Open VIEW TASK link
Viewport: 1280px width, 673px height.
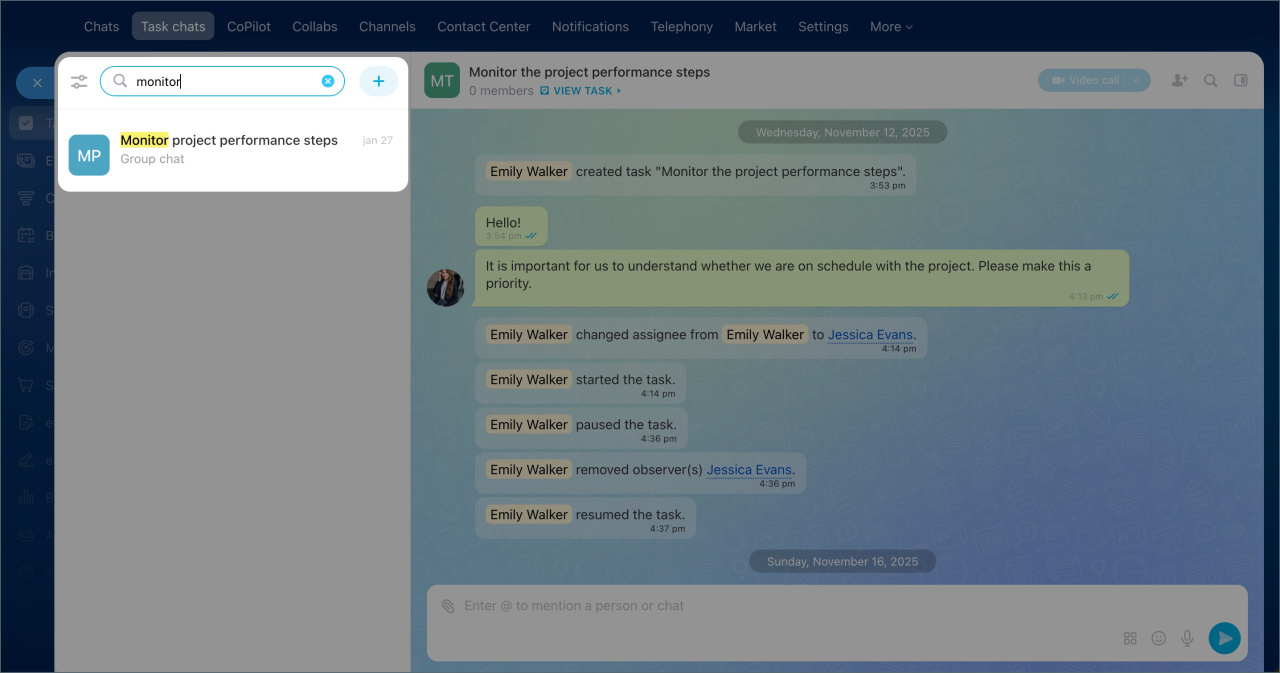582,91
